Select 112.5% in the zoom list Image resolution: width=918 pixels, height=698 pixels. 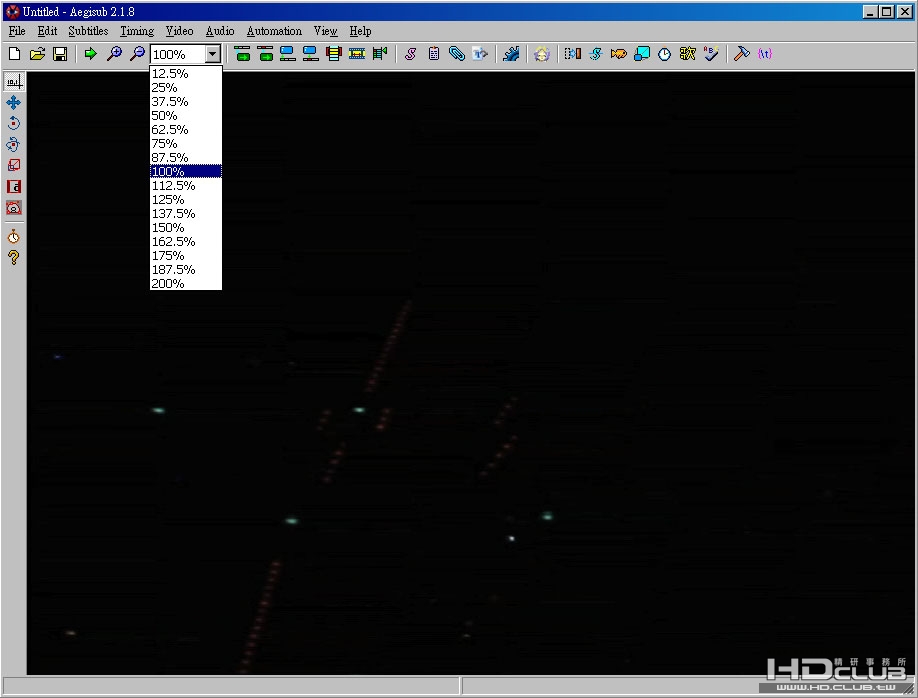[x=186, y=186]
